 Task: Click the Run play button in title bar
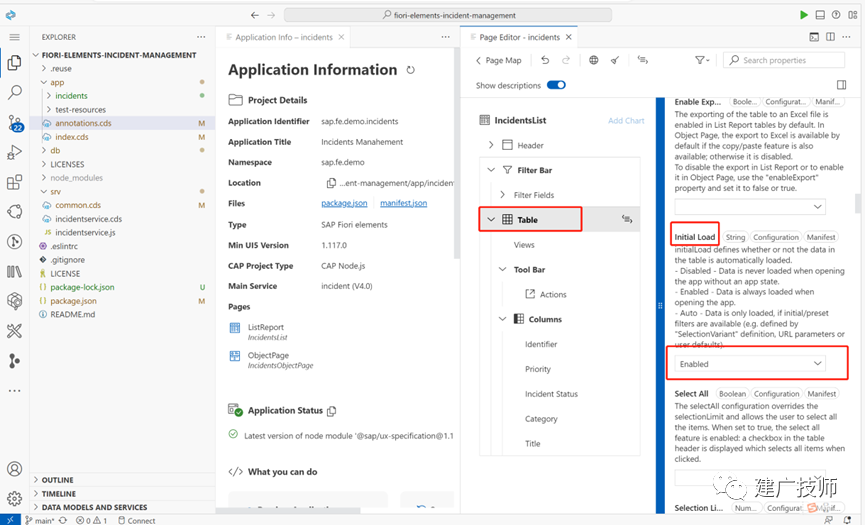point(804,15)
